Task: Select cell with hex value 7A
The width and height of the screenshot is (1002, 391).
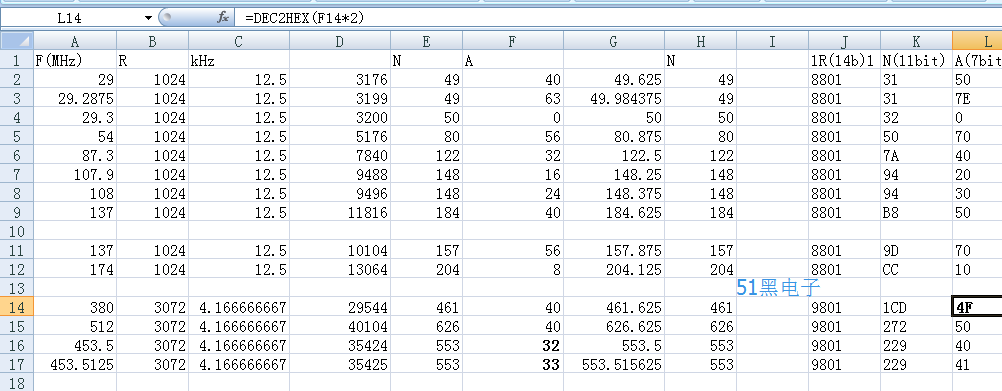Action: click(x=916, y=155)
